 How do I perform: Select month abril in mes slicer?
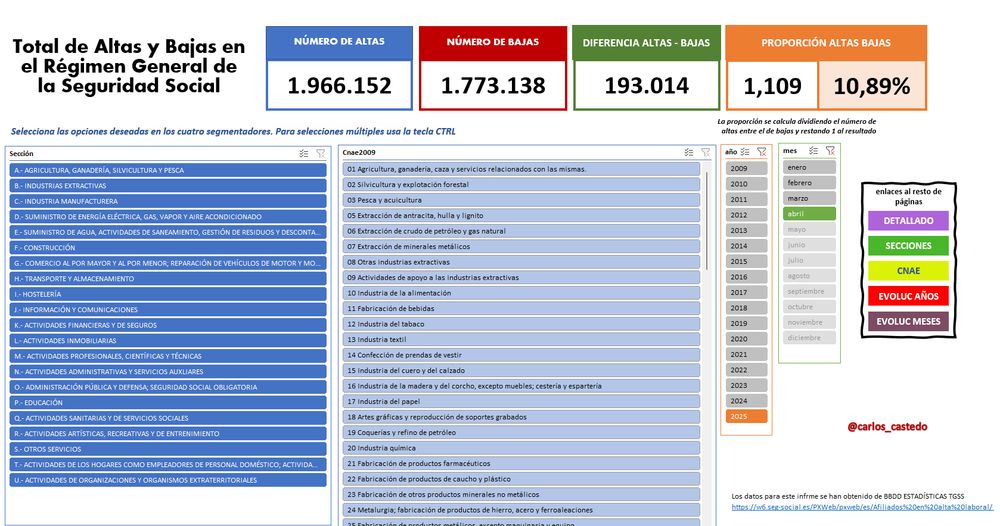pos(809,214)
